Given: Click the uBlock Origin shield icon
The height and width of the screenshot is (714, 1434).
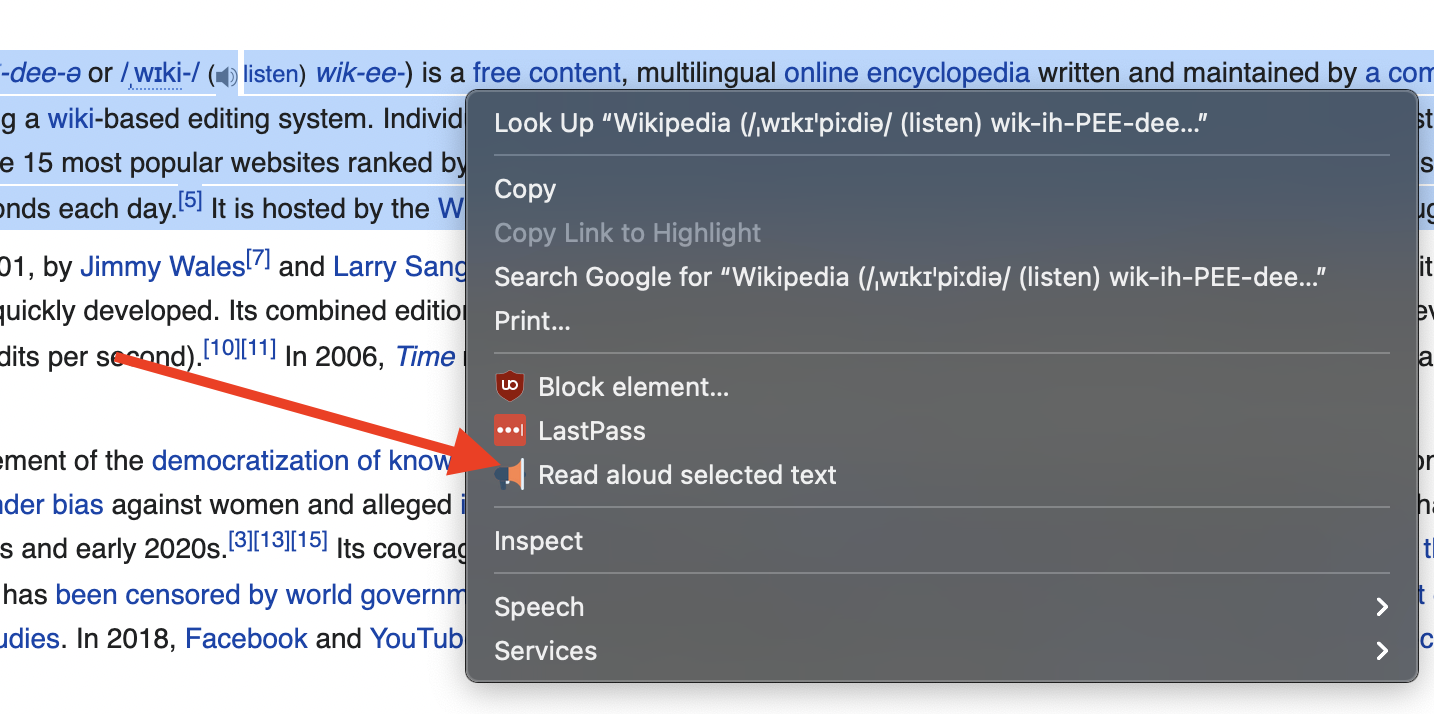Looking at the screenshot, I should 510,386.
